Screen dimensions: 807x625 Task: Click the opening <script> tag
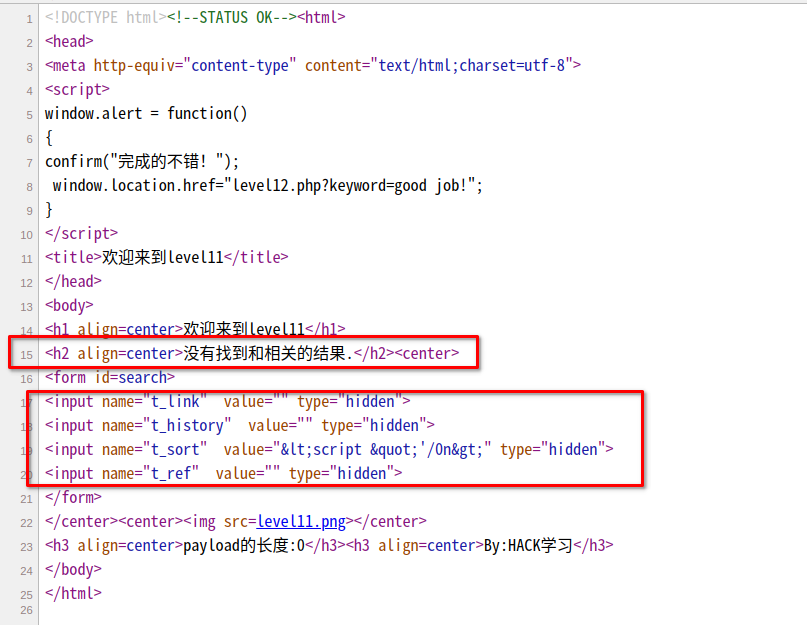[x=77, y=90]
